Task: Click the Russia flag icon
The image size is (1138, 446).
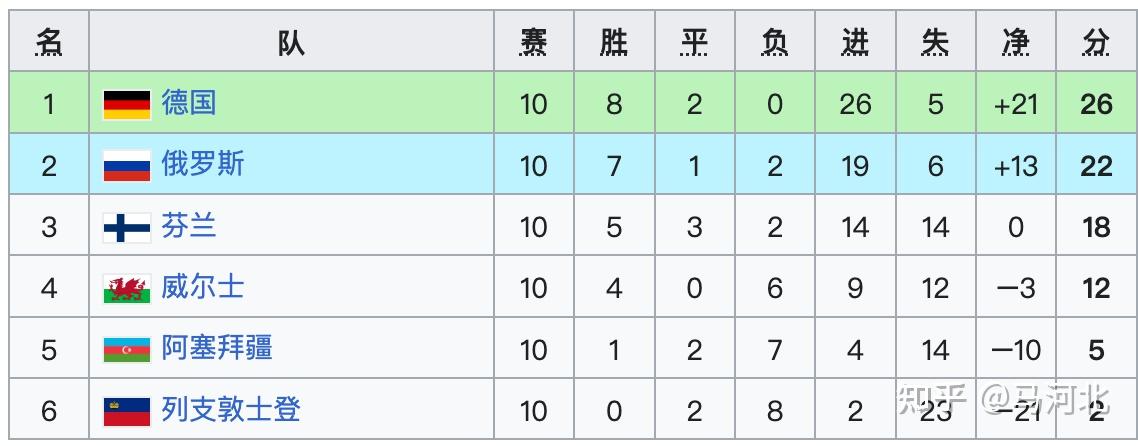Action: coord(127,166)
